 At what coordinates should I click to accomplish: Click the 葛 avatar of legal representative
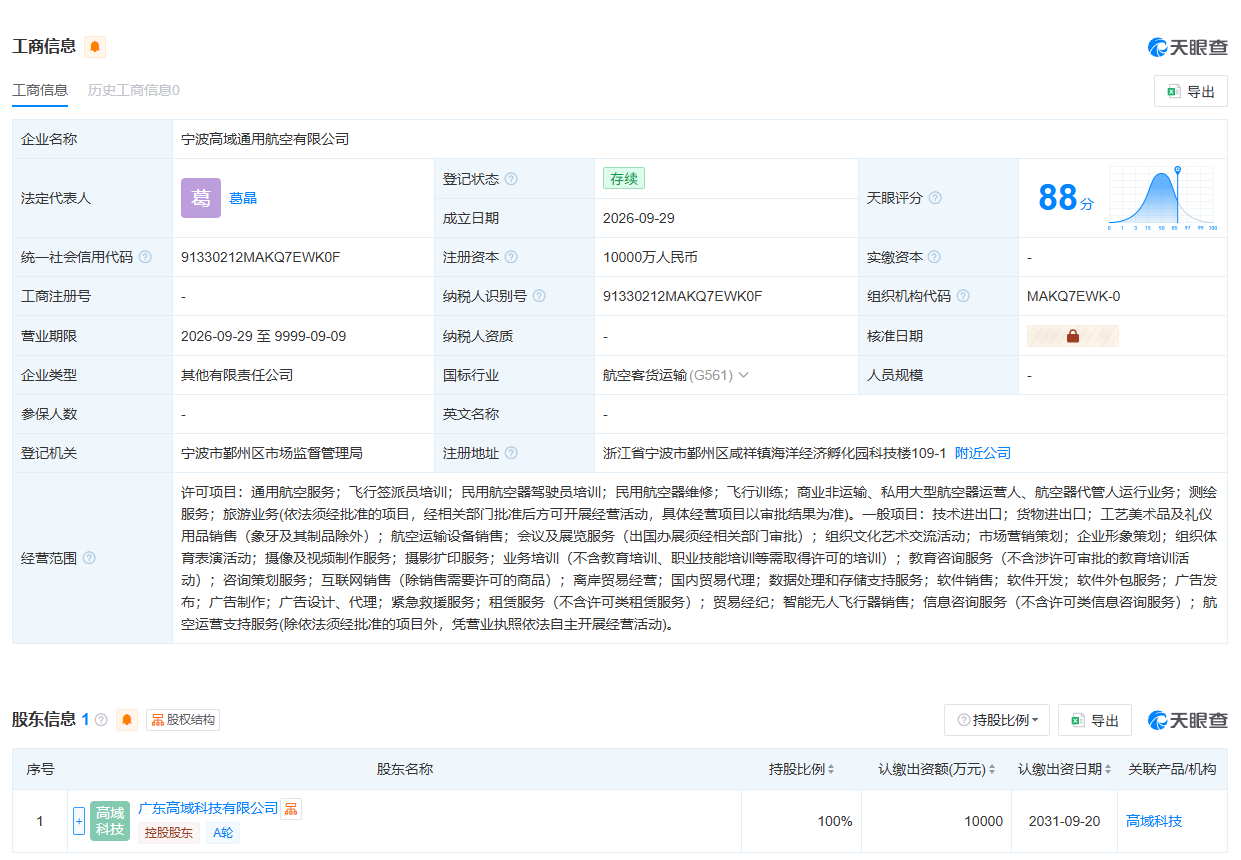tap(201, 198)
